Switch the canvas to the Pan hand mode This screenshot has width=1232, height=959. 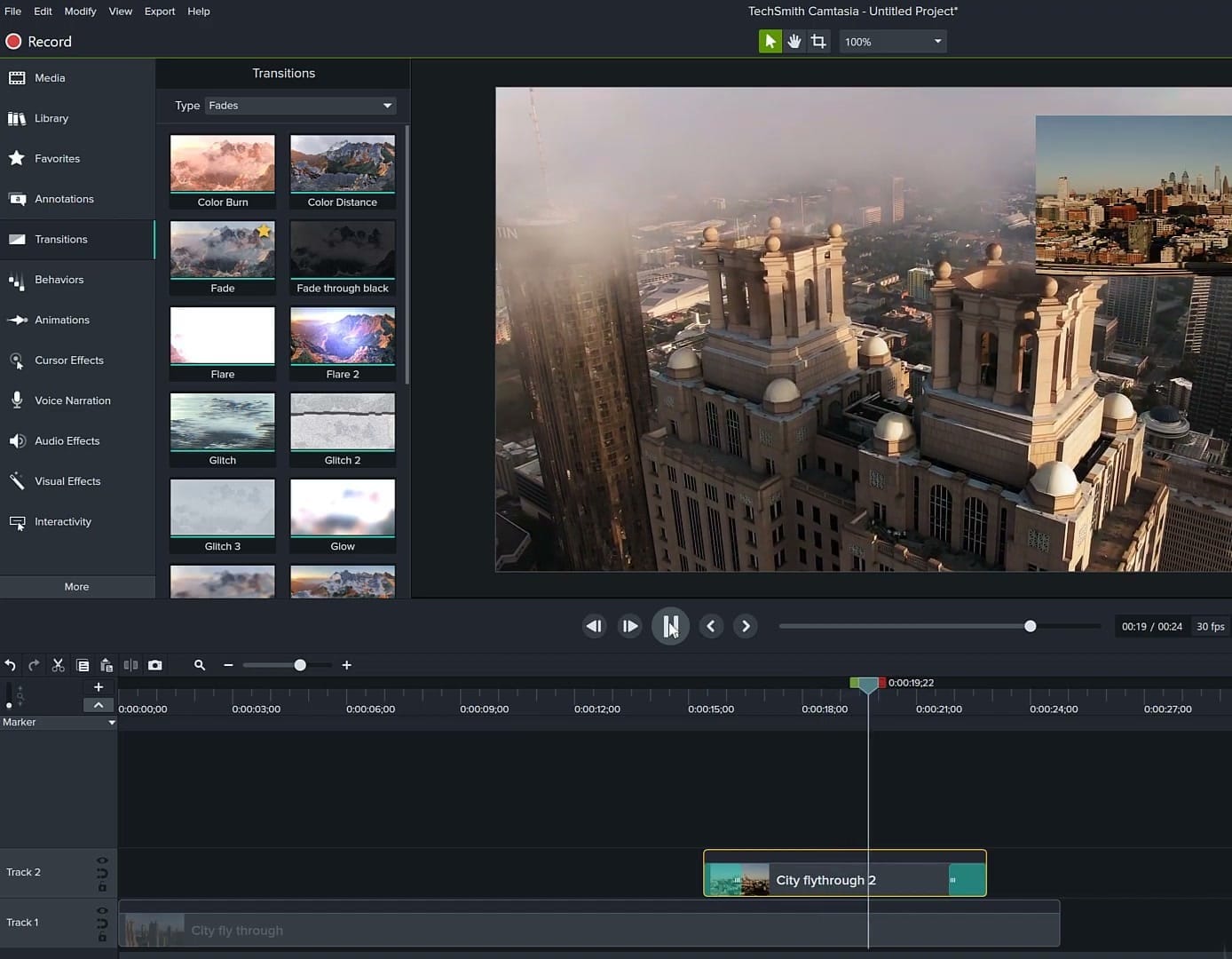coord(794,41)
